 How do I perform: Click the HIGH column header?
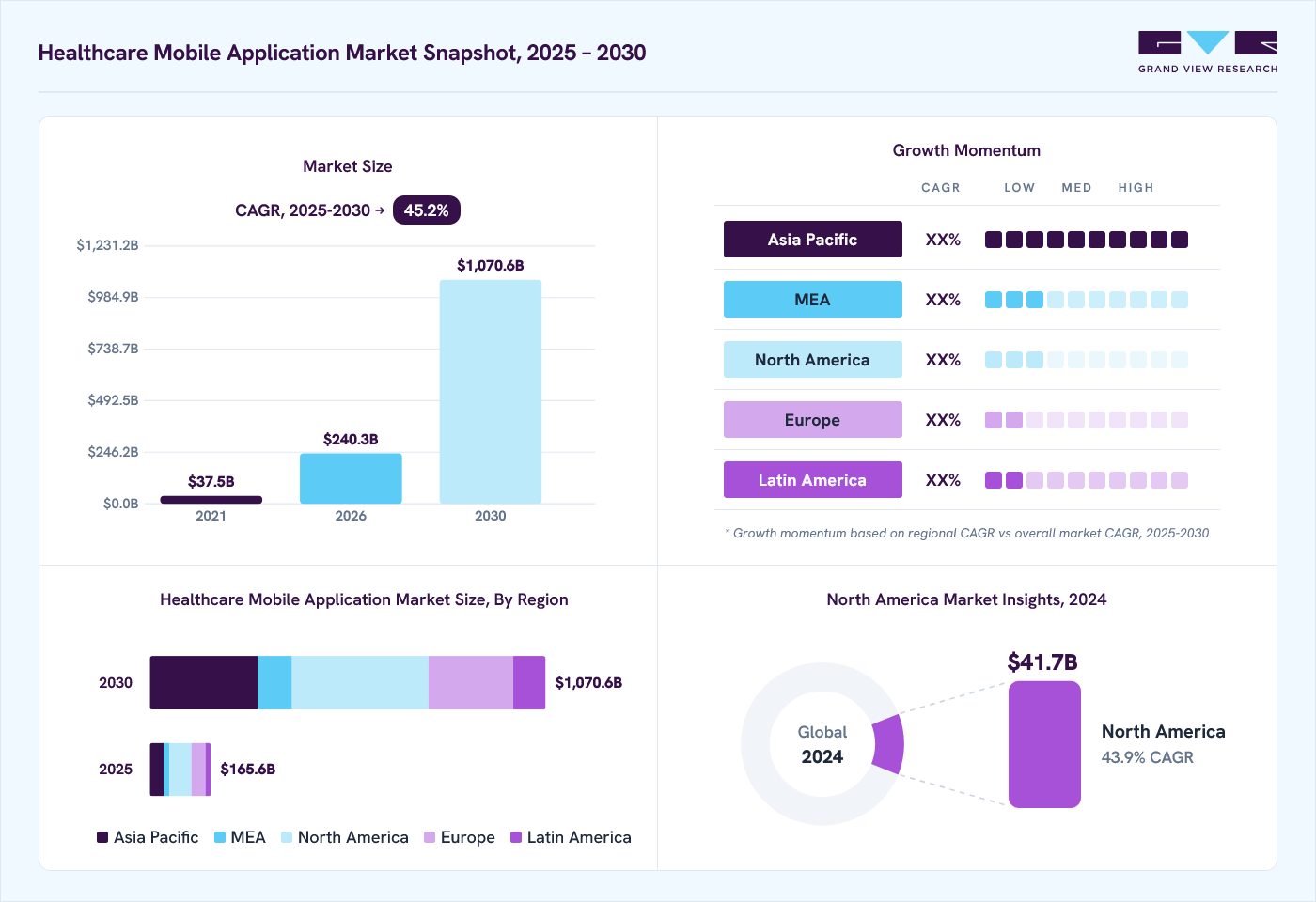tap(1136, 188)
